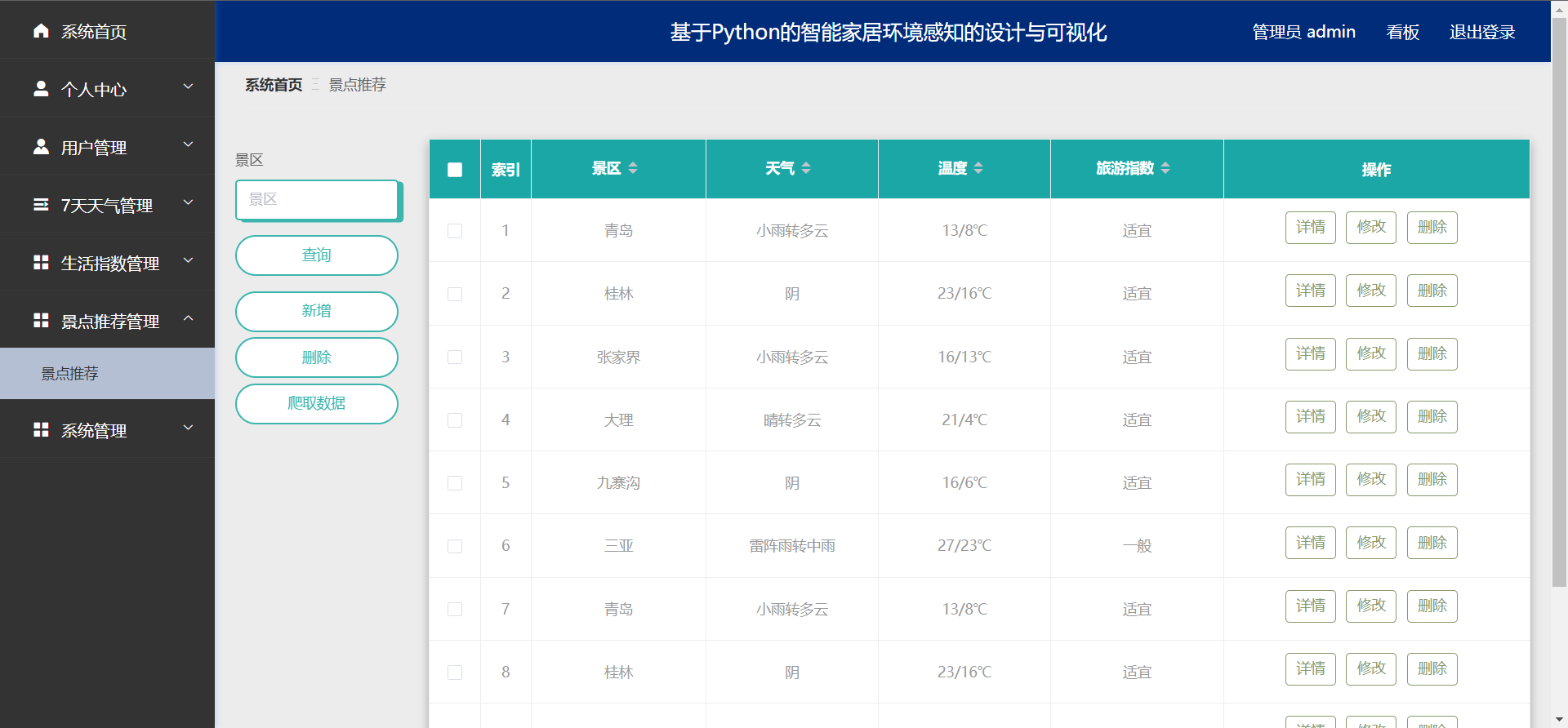
Task: Click 修改 for row 3 张家界
Action: (x=1371, y=354)
